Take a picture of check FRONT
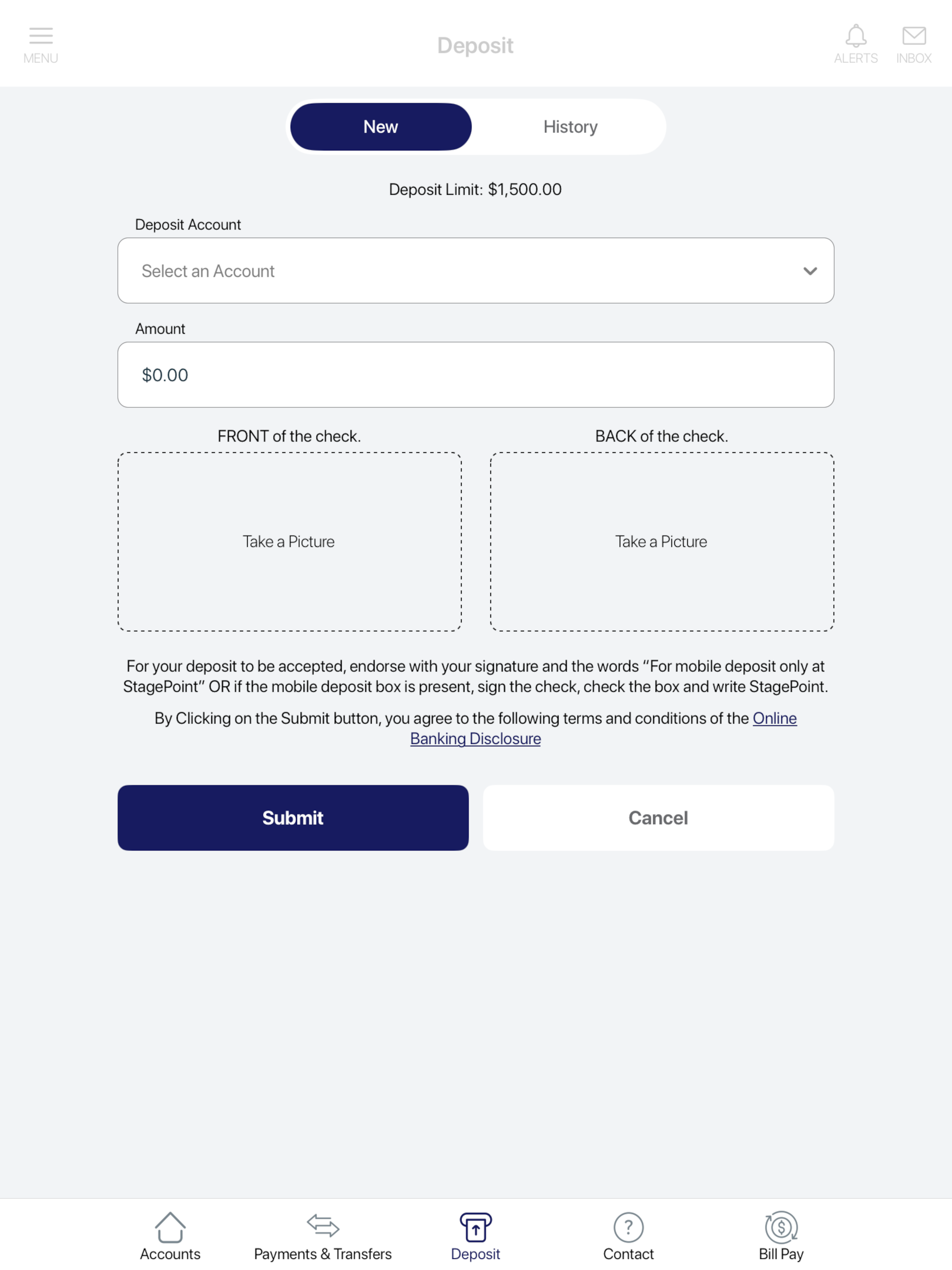Screen dimensions: 952x1270 click(x=290, y=541)
